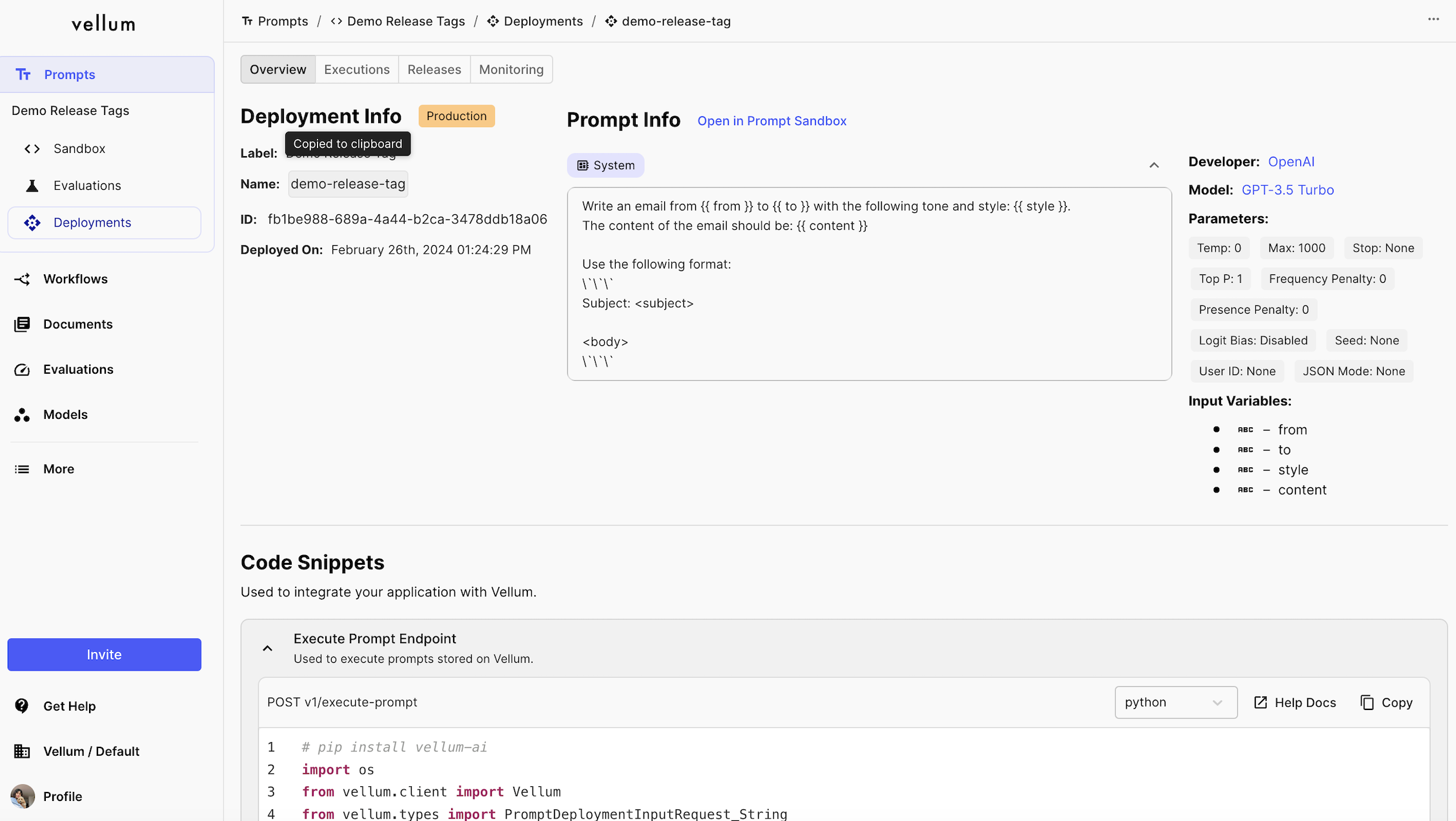Click the Sandbox code brackets icon
The width and height of the screenshot is (1456, 821).
coord(32,148)
